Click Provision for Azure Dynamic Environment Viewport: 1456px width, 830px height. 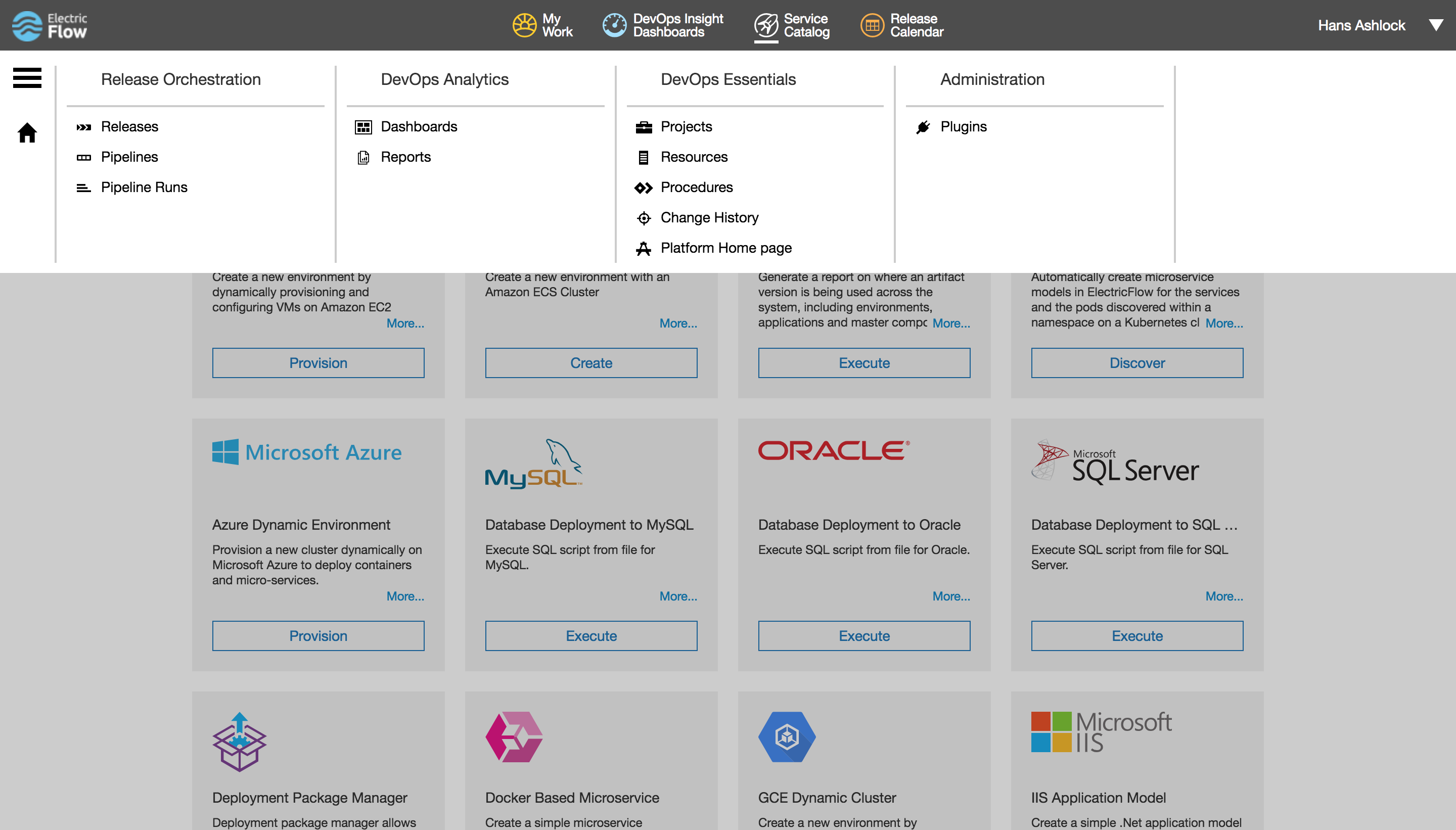(x=318, y=635)
